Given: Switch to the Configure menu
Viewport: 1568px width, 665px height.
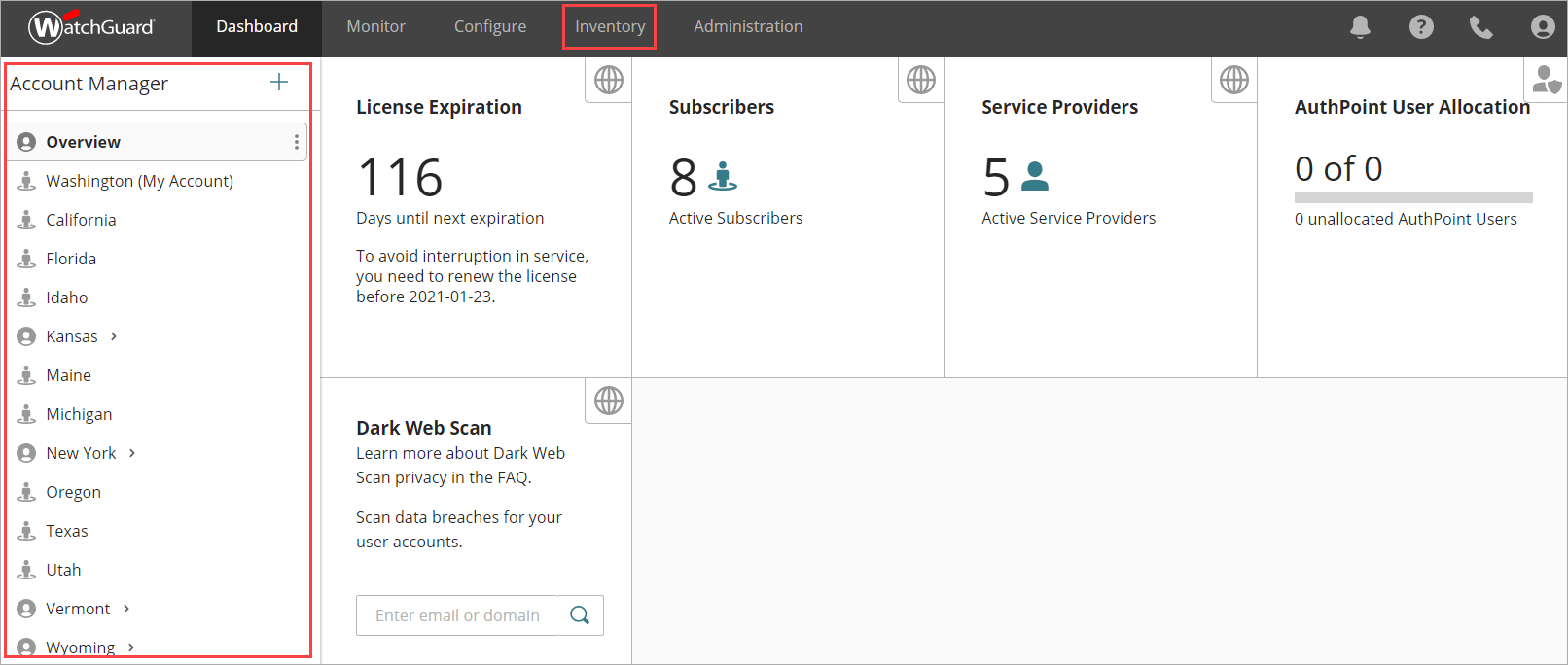Looking at the screenshot, I should (x=490, y=26).
